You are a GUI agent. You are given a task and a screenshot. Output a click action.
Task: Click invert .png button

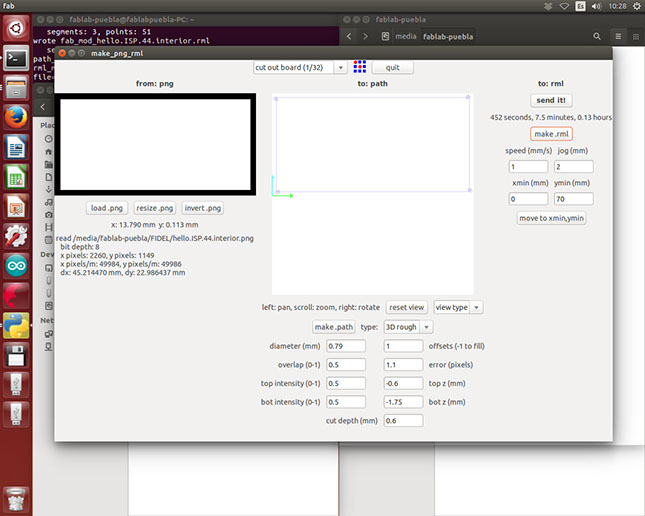[202, 208]
